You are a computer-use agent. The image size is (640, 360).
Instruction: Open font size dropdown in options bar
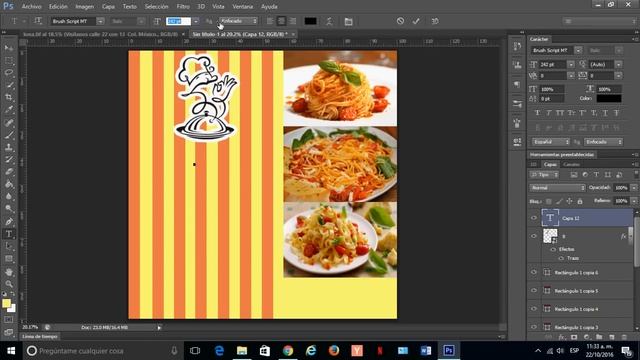(x=196, y=21)
